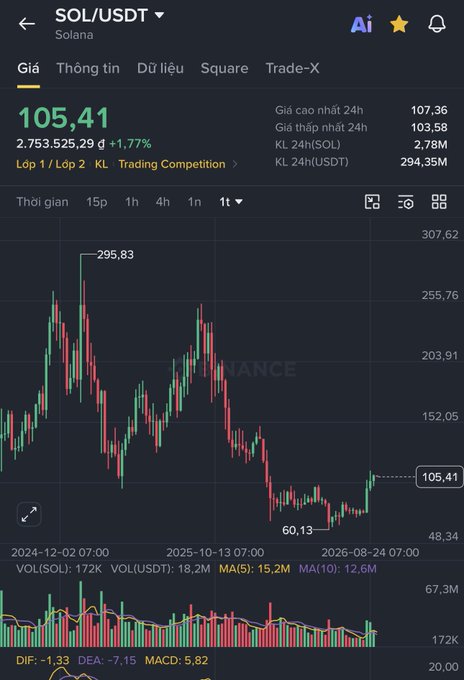Open the chart drawing tools icon
Image resolution: width=464 pixels, height=680 pixels.
372,202
